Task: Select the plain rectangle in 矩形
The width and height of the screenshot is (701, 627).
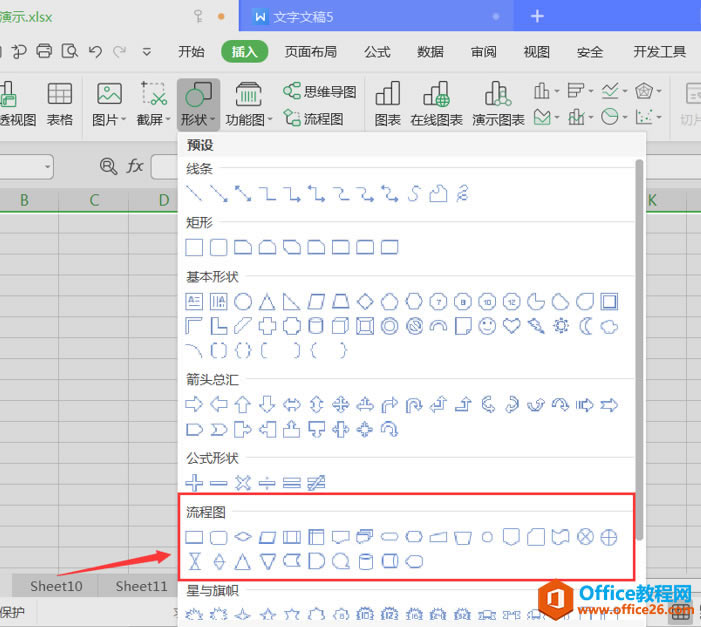Action: [194, 247]
